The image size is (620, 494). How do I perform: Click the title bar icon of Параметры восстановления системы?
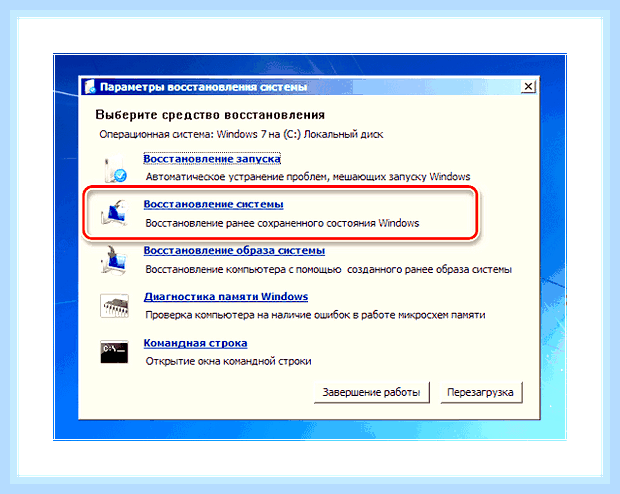(90, 87)
